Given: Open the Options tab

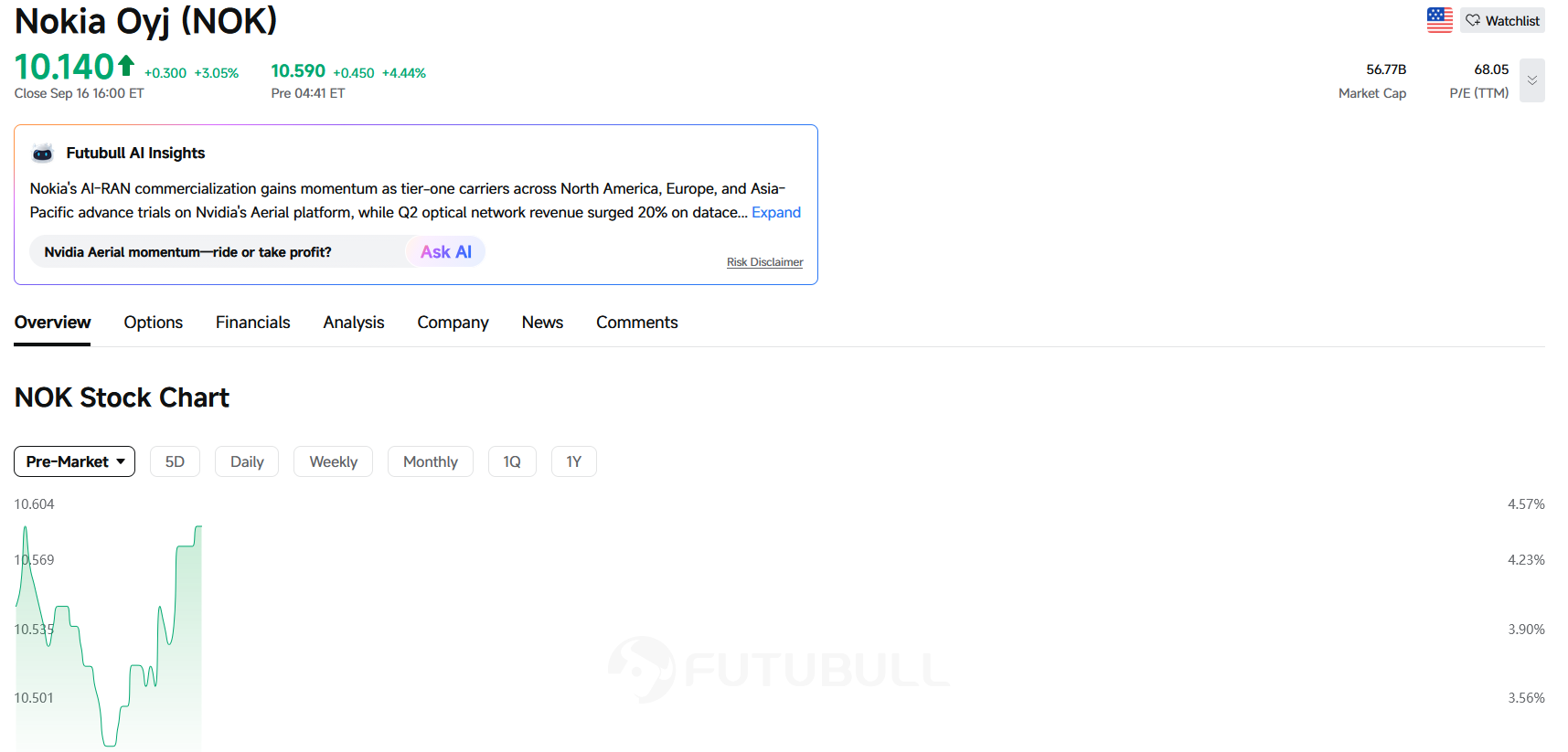Looking at the screenshot, I should [153, 323].
